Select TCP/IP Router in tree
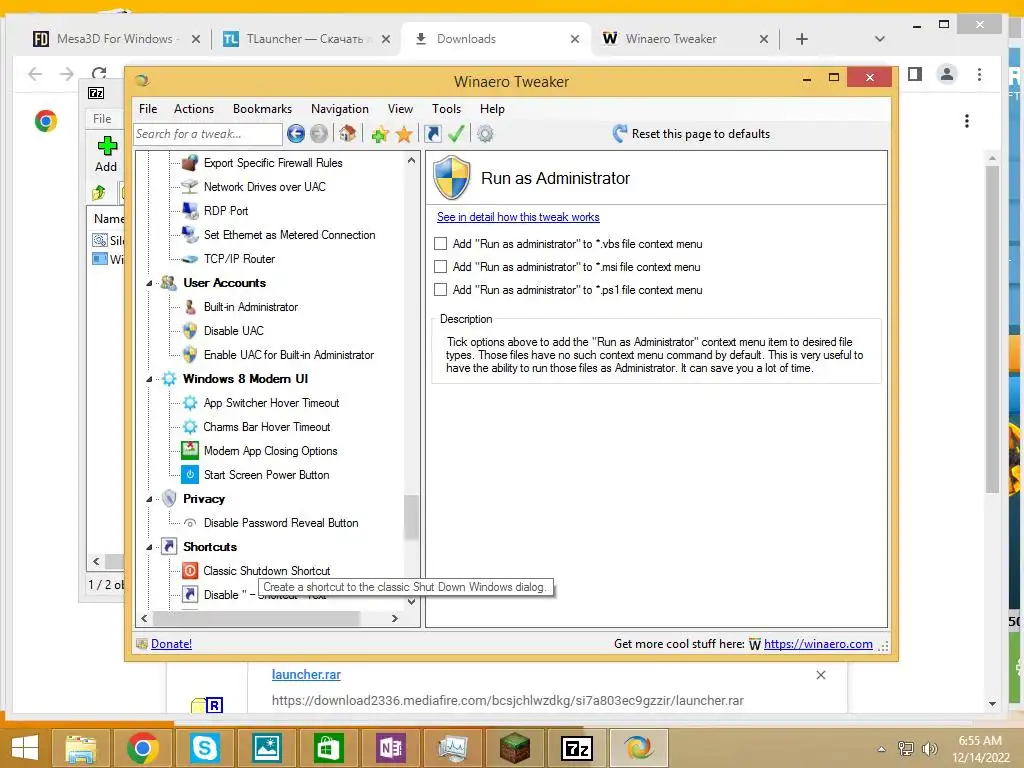This screenshot has width=1024, height=768. pos(239,259)
